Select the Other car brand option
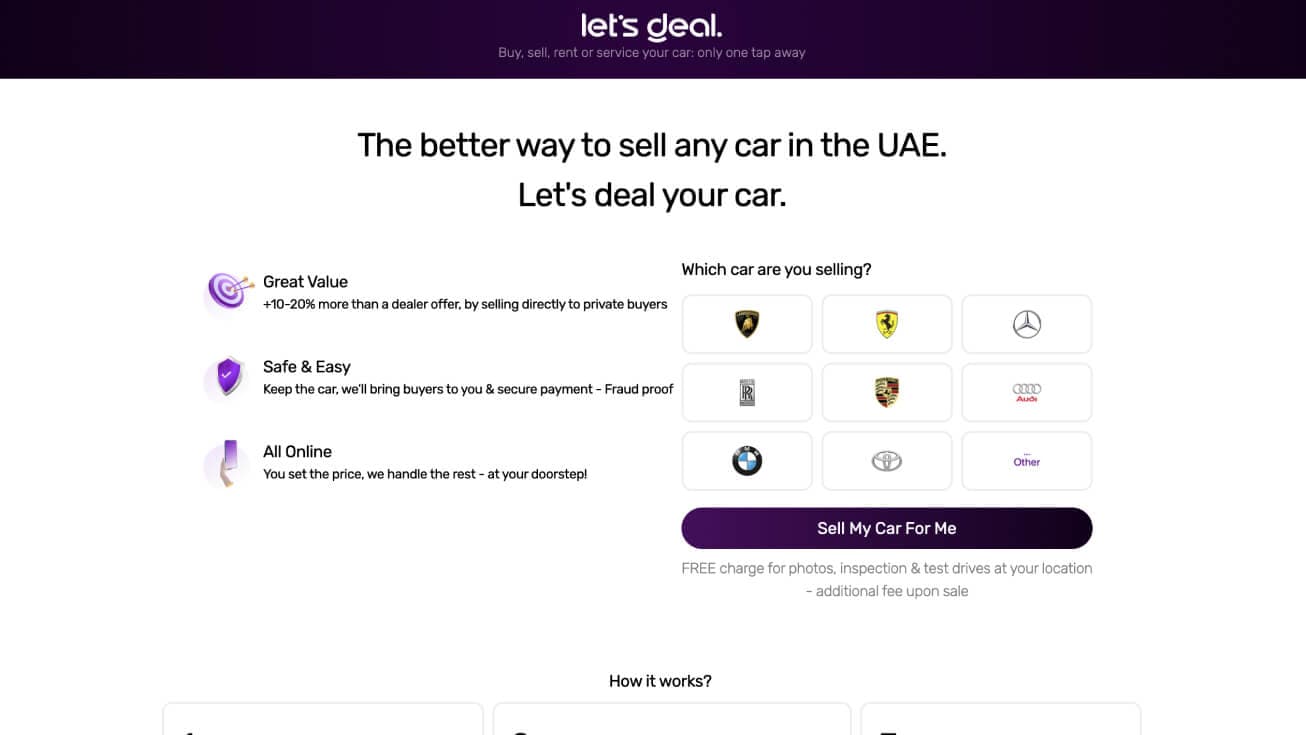This screenshot has height=735, width=1306. pyautogui.click(x=1027, y=461)
